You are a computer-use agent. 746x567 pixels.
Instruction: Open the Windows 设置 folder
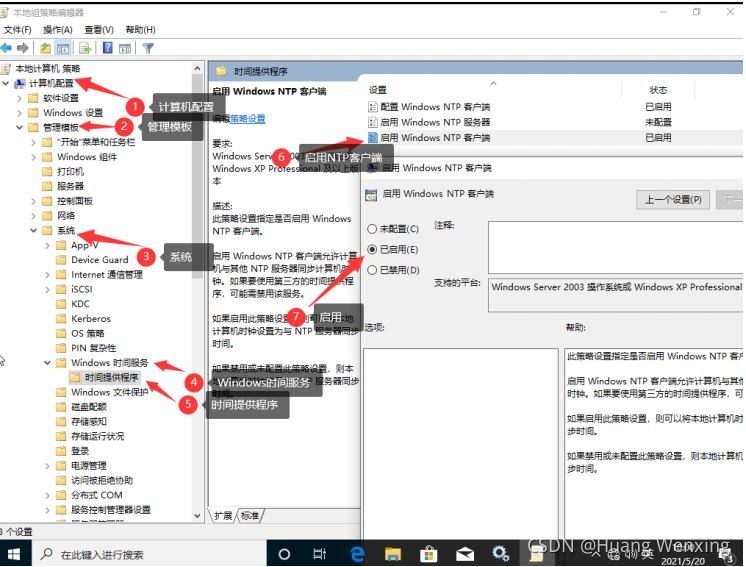(73, 113)
